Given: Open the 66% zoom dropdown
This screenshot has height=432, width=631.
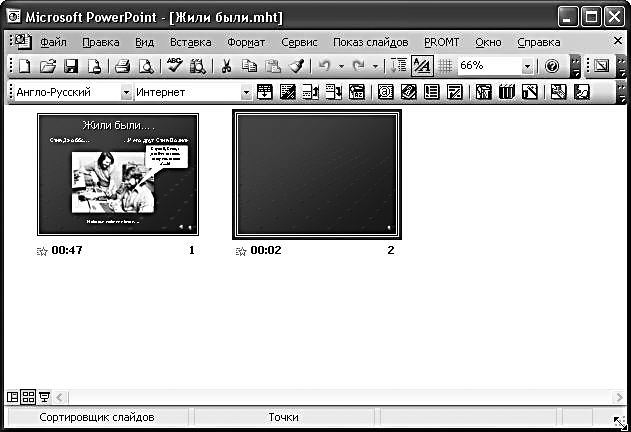Looking at the screenshot, I should (527, 67).
